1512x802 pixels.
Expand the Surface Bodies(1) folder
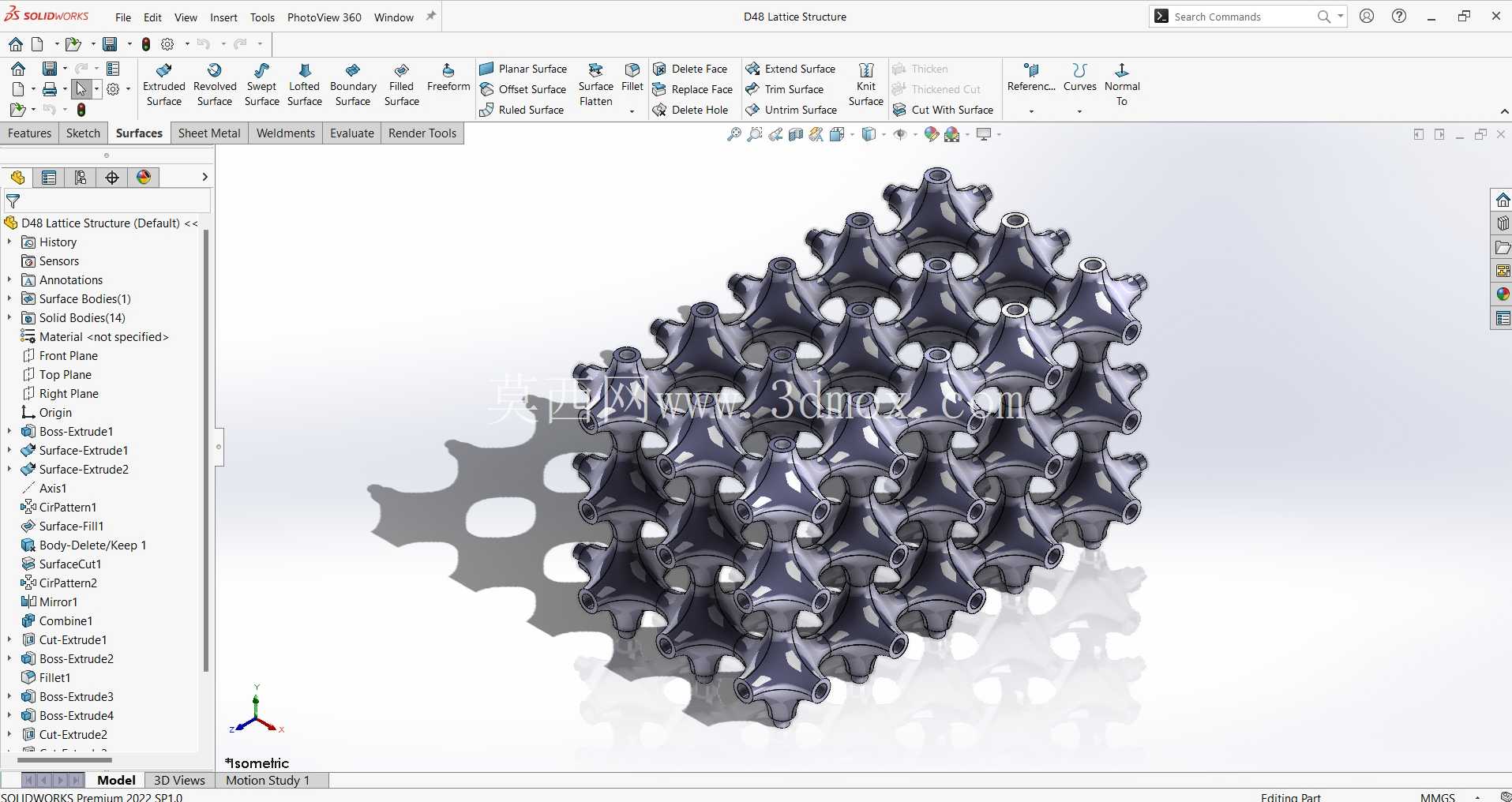tap(9, 298)
